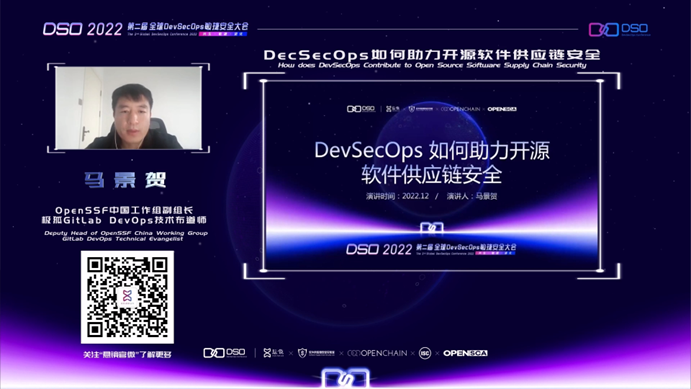The image size is (691, 389).
Task: Click the OPENSCA logo in the slide's top logo row
Action: coord(502,109)
